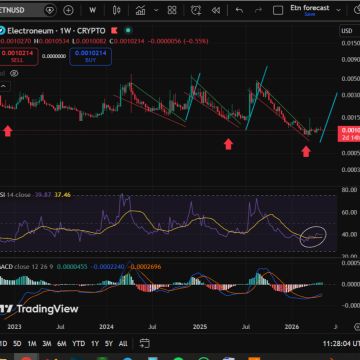Click the OHLC values line
Viewport: 360px width, 360px height.
[104, 42]
